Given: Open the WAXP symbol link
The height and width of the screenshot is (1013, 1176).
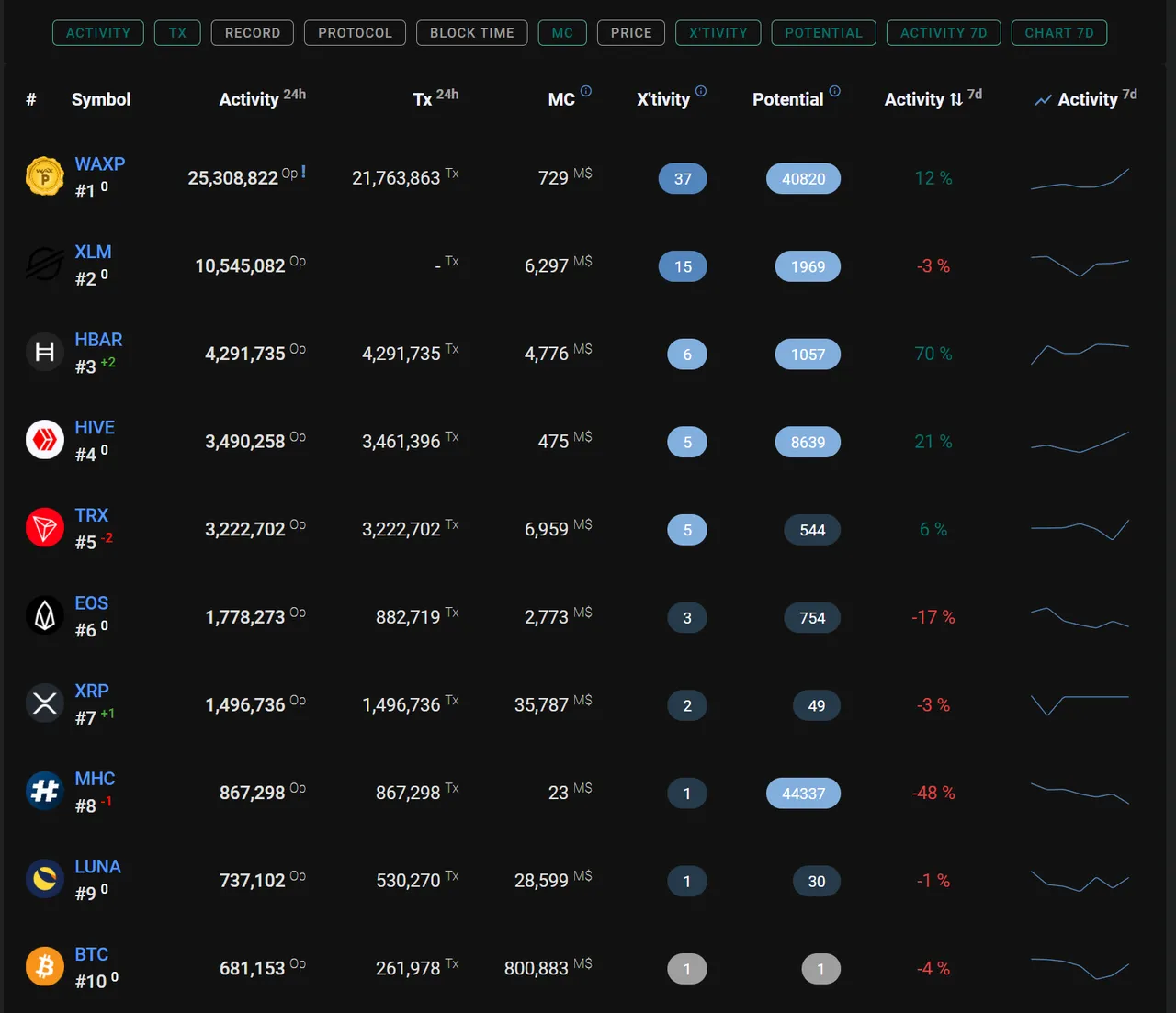Looking at the screenshot, I should pyautogui.click(x=100, y=163).
